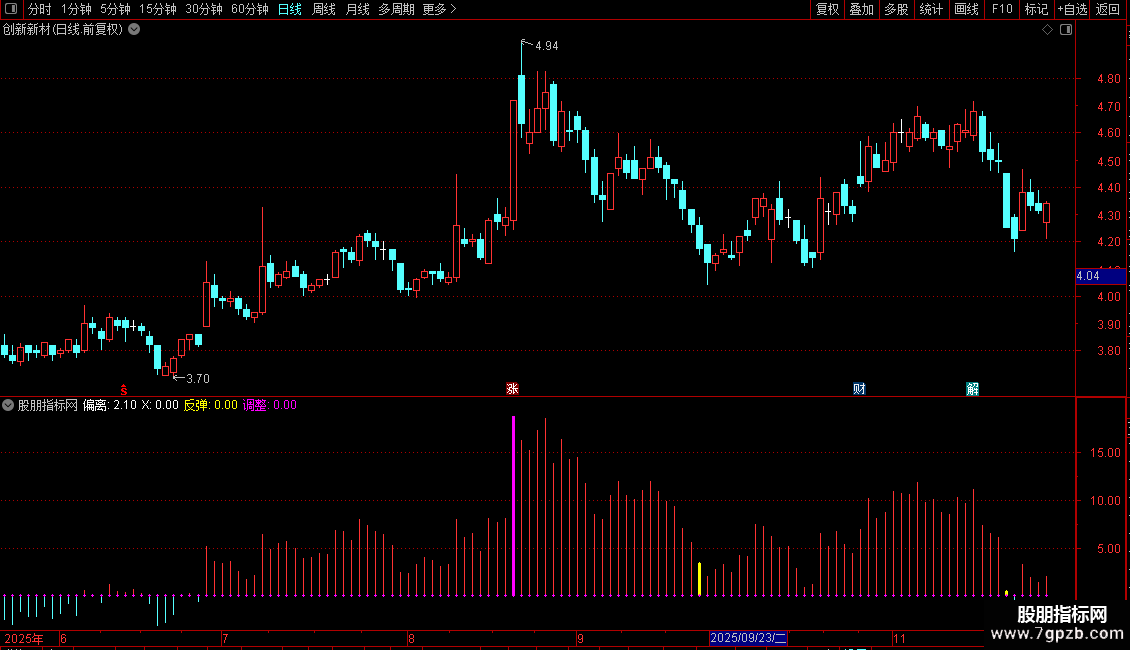This screenshot has height=650, width=1130.
Task: Click the 标记 mark button
Action: [1036, 9]
